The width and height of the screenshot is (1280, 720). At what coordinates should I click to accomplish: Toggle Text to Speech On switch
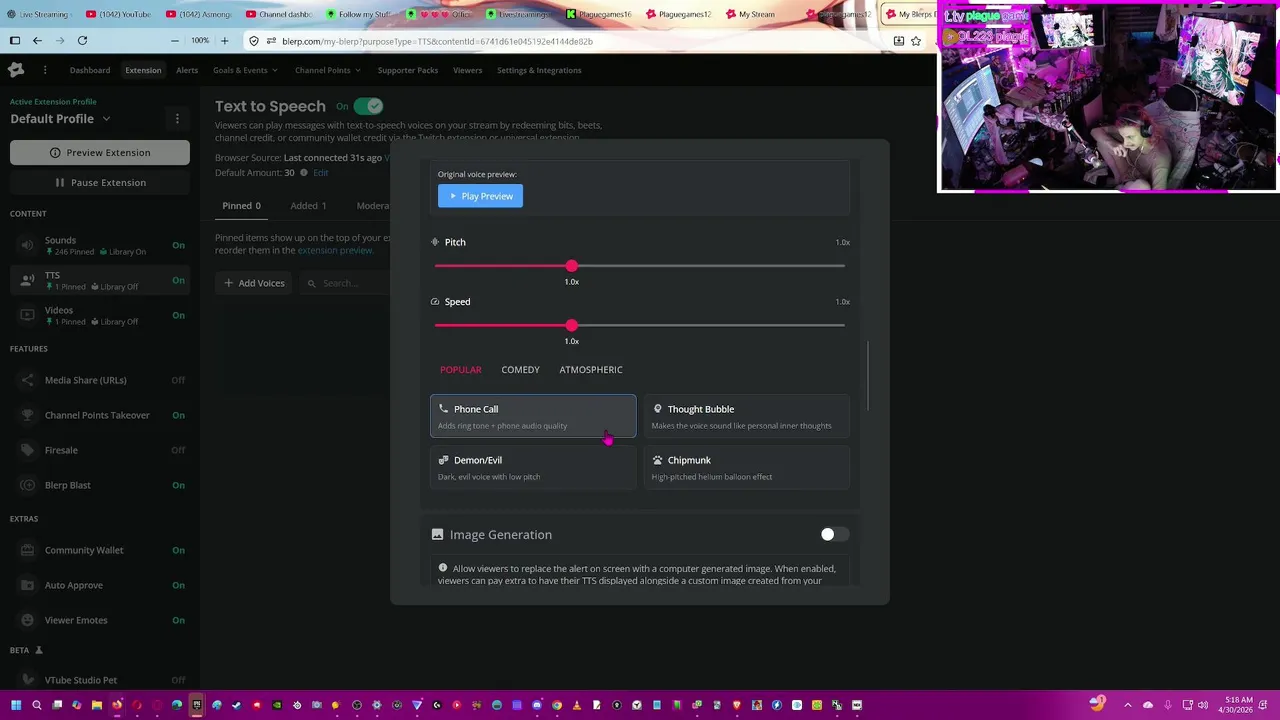click(368, 106)
